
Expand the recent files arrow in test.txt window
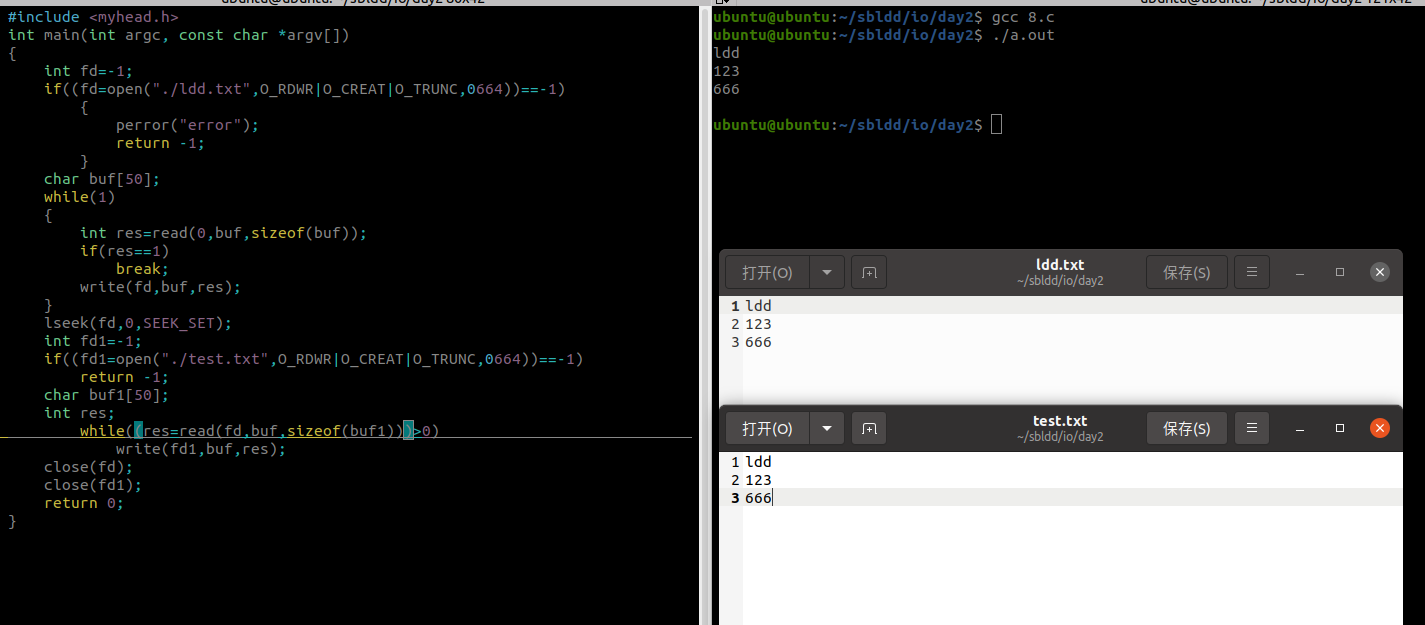(x=826, y=429)
